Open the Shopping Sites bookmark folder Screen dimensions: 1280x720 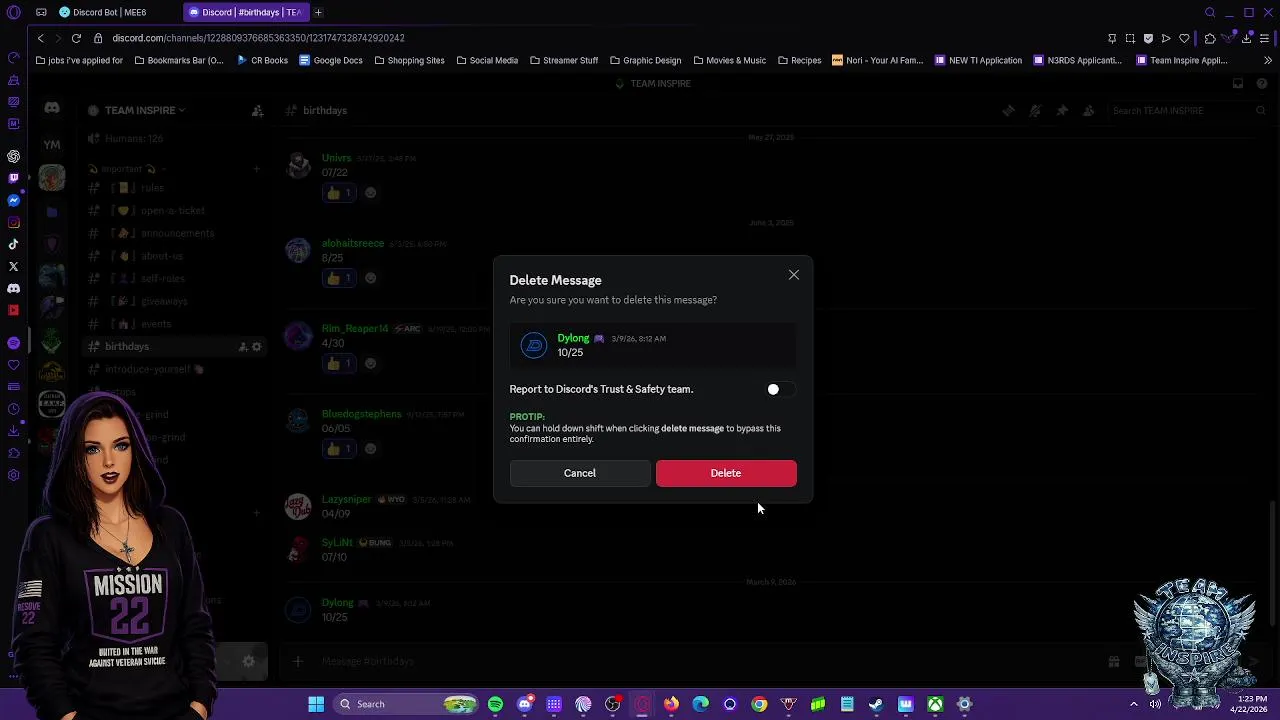(x=409, y=60)
